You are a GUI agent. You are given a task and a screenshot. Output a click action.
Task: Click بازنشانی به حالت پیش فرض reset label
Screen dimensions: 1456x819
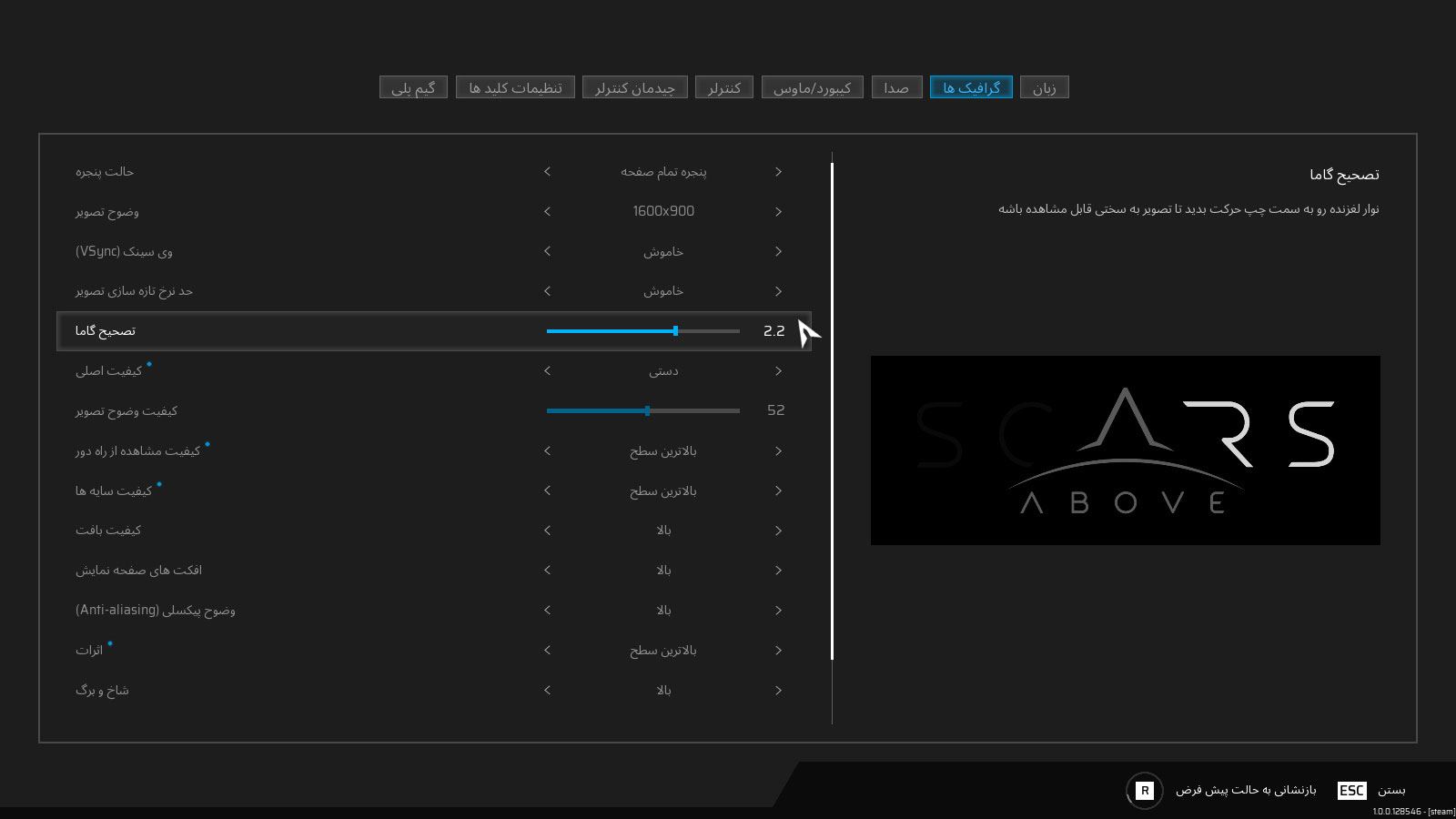coord(1246,790)
